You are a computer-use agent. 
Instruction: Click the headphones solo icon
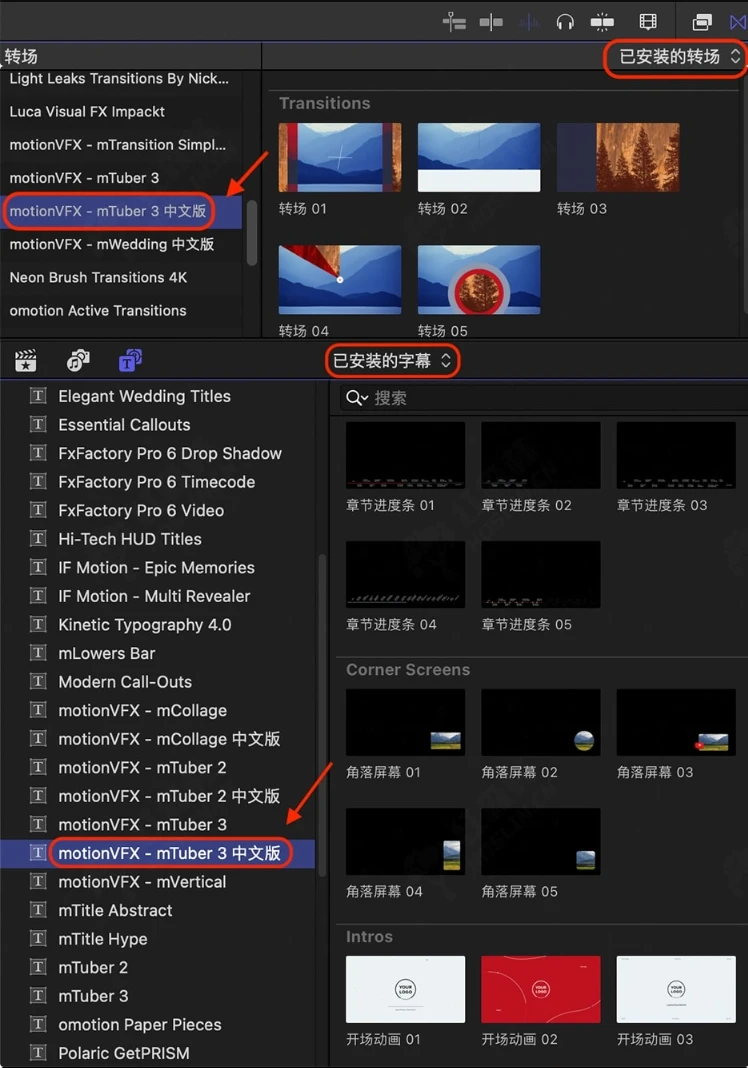coord(565,23)
